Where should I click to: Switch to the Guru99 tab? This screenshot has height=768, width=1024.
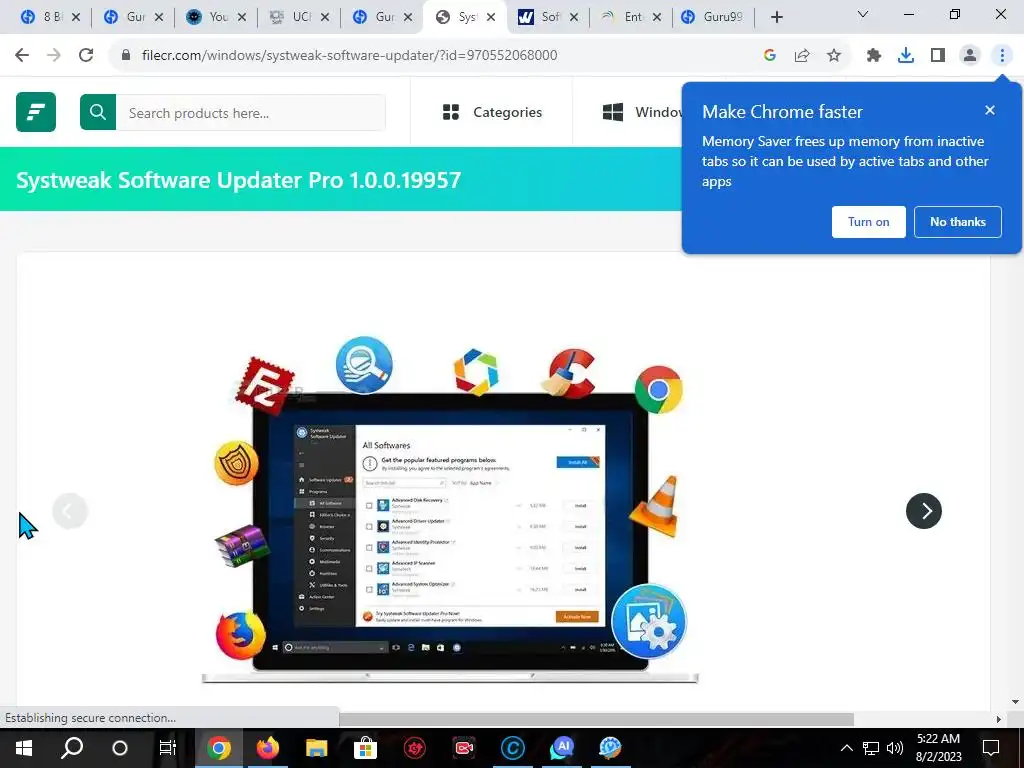[713, 17]
